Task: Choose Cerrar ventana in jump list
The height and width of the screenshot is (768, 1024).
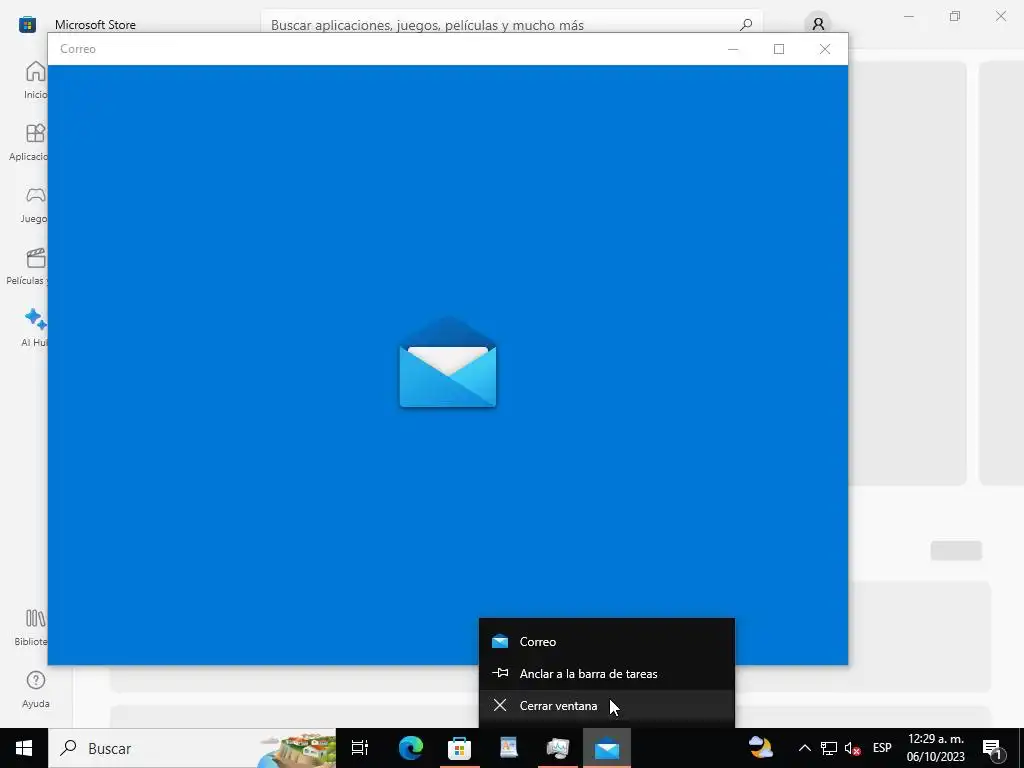Action: (x=607, y=705)
